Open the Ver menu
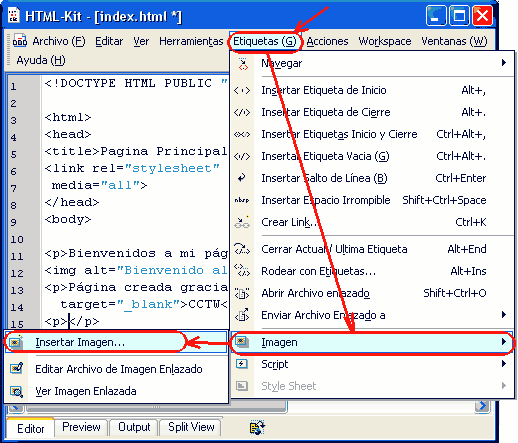Screen dimensions: 518x443 (x=141, y=41)
